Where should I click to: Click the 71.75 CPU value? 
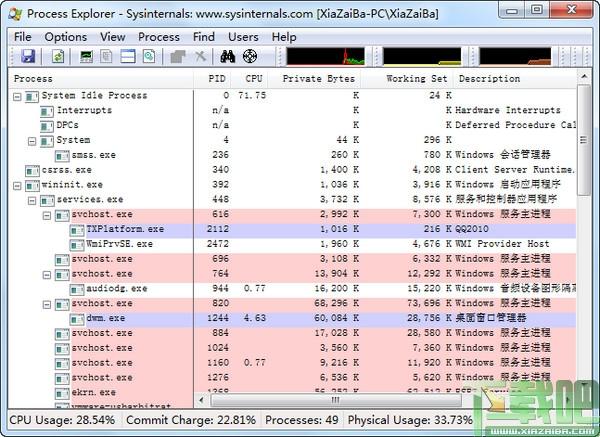[x=252, y=95]
